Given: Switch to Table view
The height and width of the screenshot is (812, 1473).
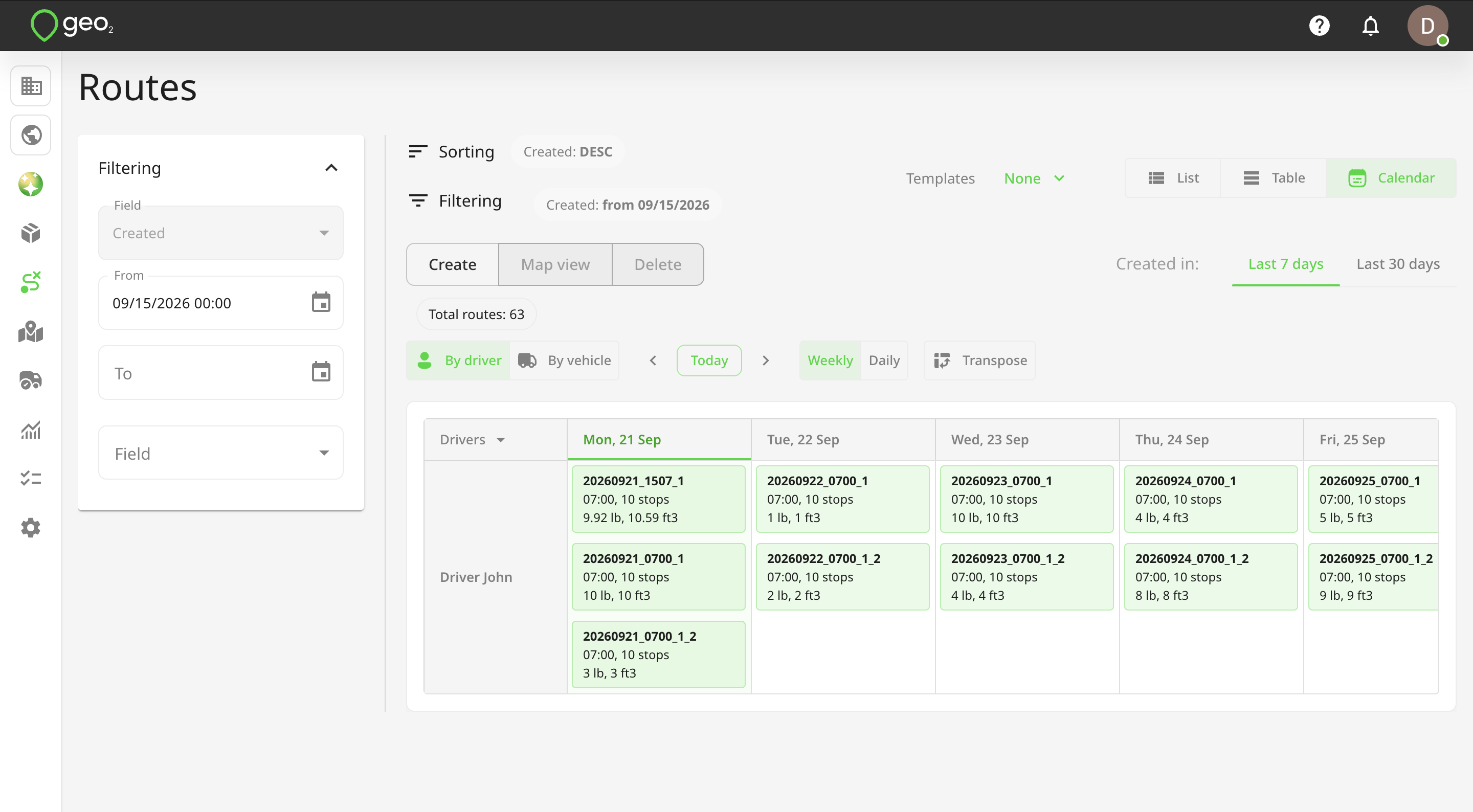Looking at the screenshot, I should coord(1274,178).
